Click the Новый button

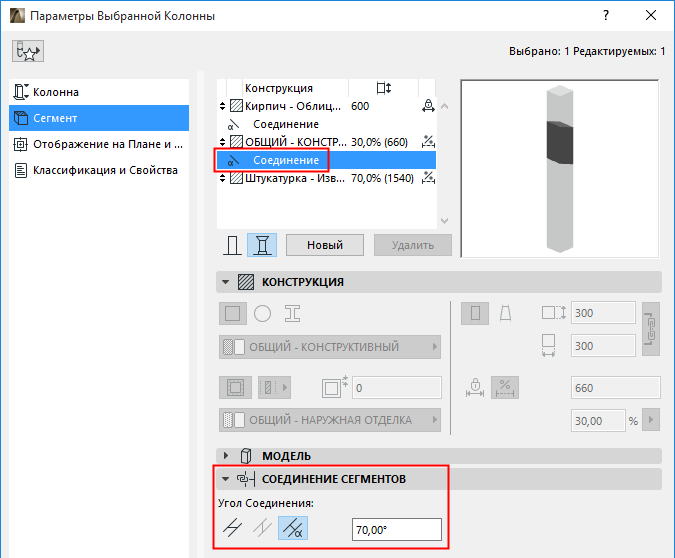point(325,245)
